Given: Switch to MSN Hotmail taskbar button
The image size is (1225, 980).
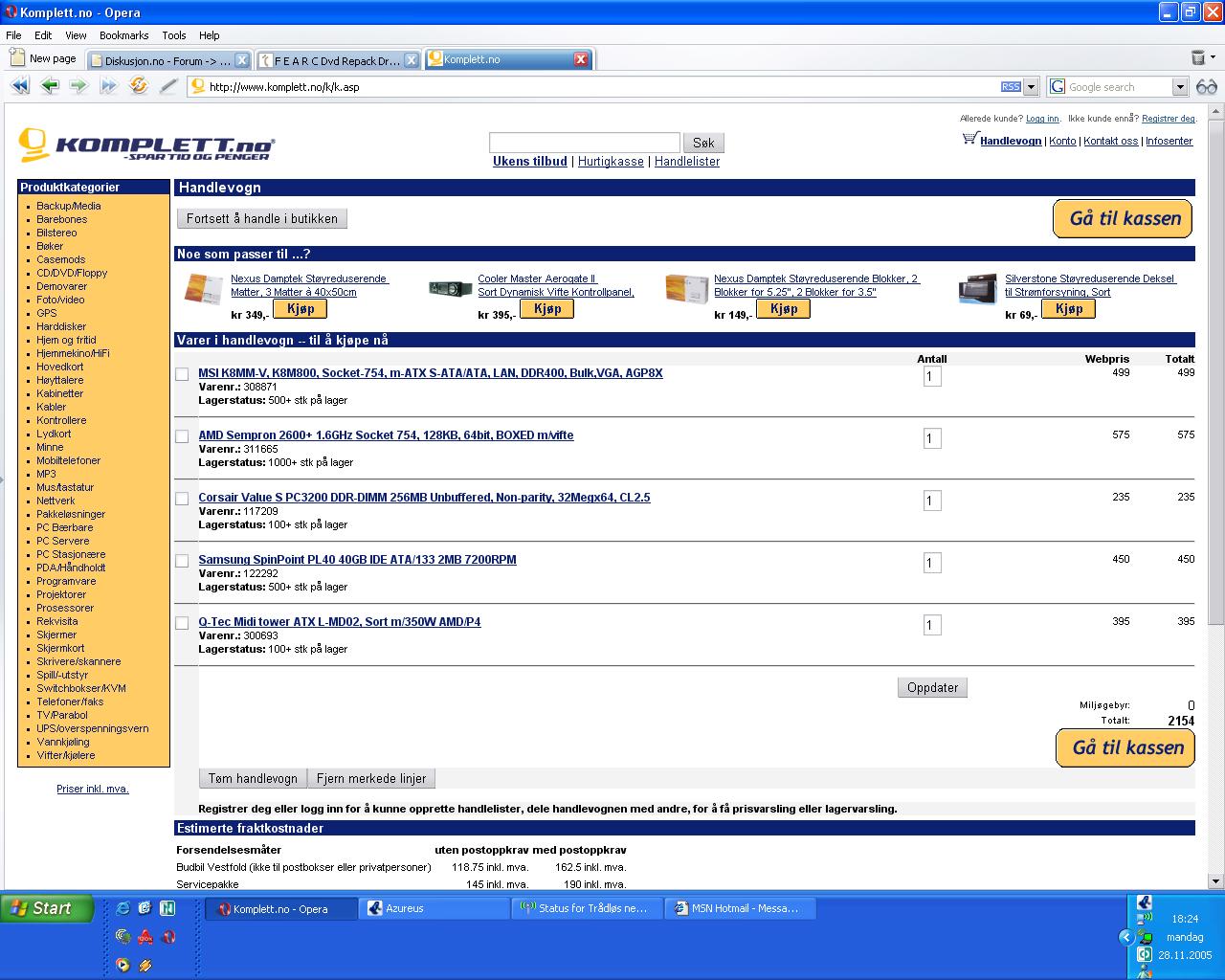Looking at the screenshot, I should pyautogui.click(x=741, y=908).
